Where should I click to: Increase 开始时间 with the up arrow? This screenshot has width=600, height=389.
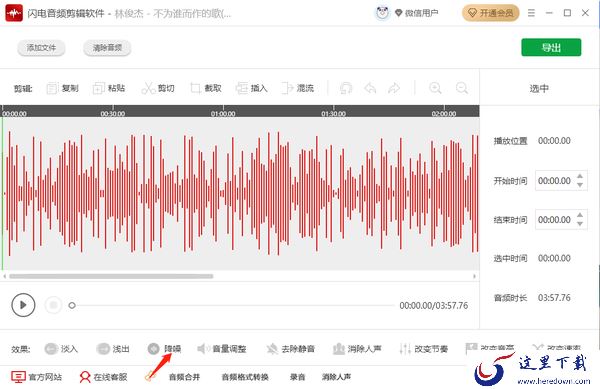click(x=580, y=176)
